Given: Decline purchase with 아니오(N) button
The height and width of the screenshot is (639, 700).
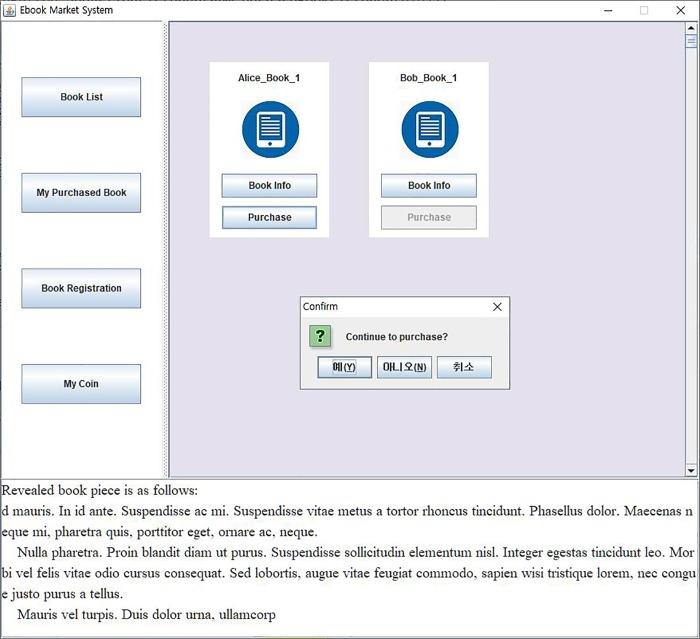Looking at the screenshot, I should pos(404,368).
